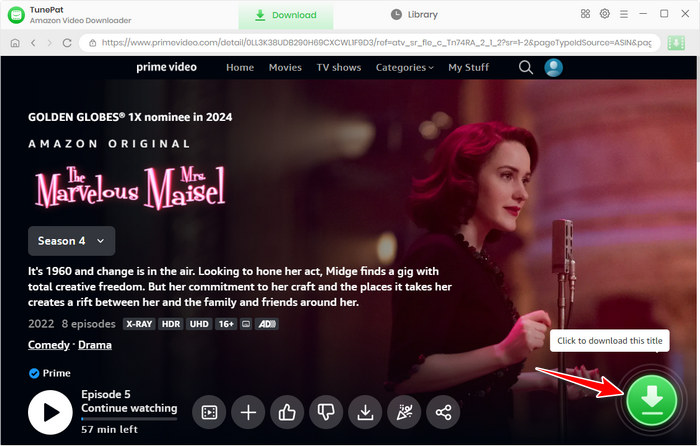The width and height of the screenshot is (700, 446).
Task: Click the prime video logo
Action: pos(166,67)
